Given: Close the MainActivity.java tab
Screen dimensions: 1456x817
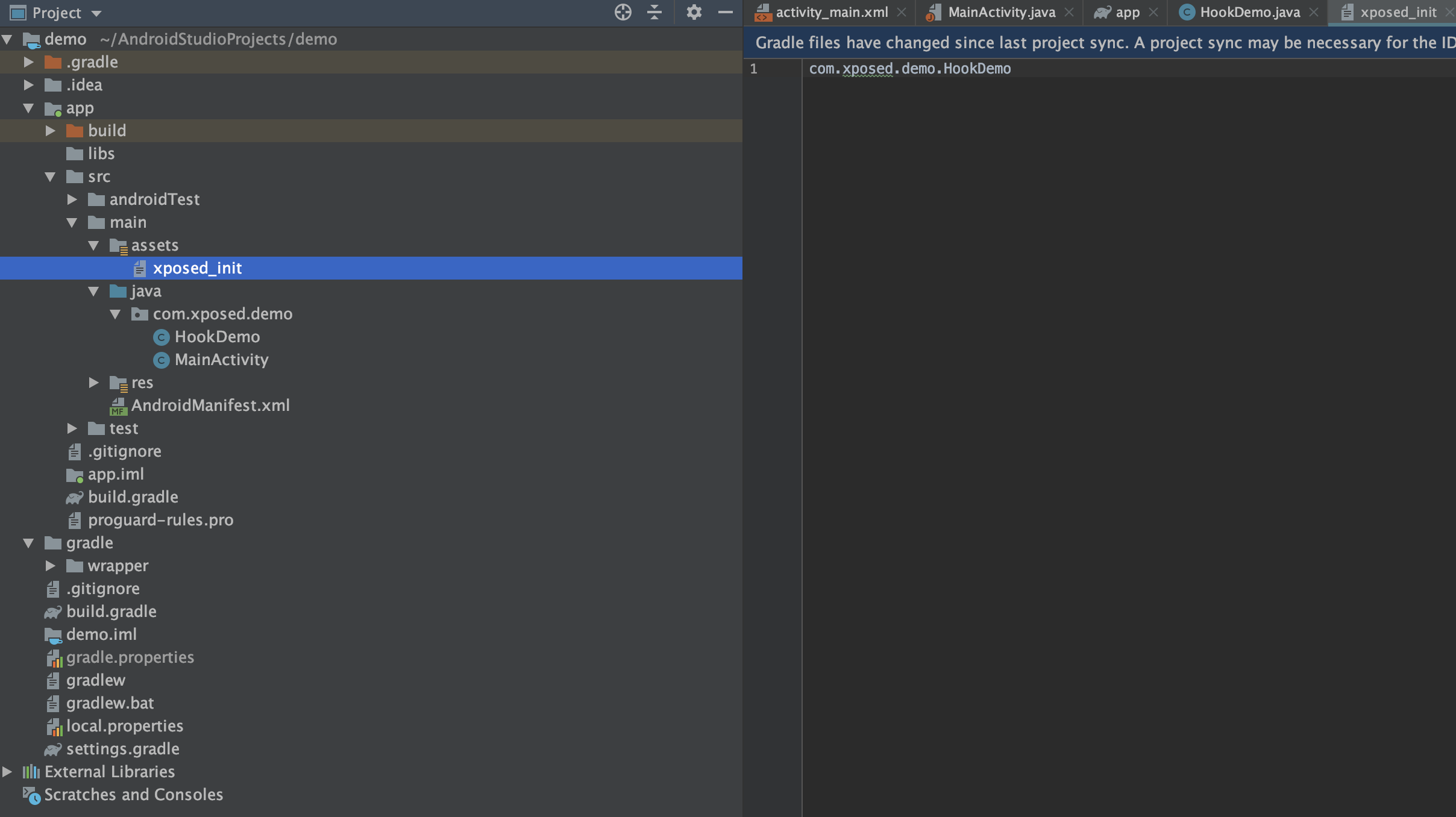Looking at the screenshot, I should tap(1069, 12).
